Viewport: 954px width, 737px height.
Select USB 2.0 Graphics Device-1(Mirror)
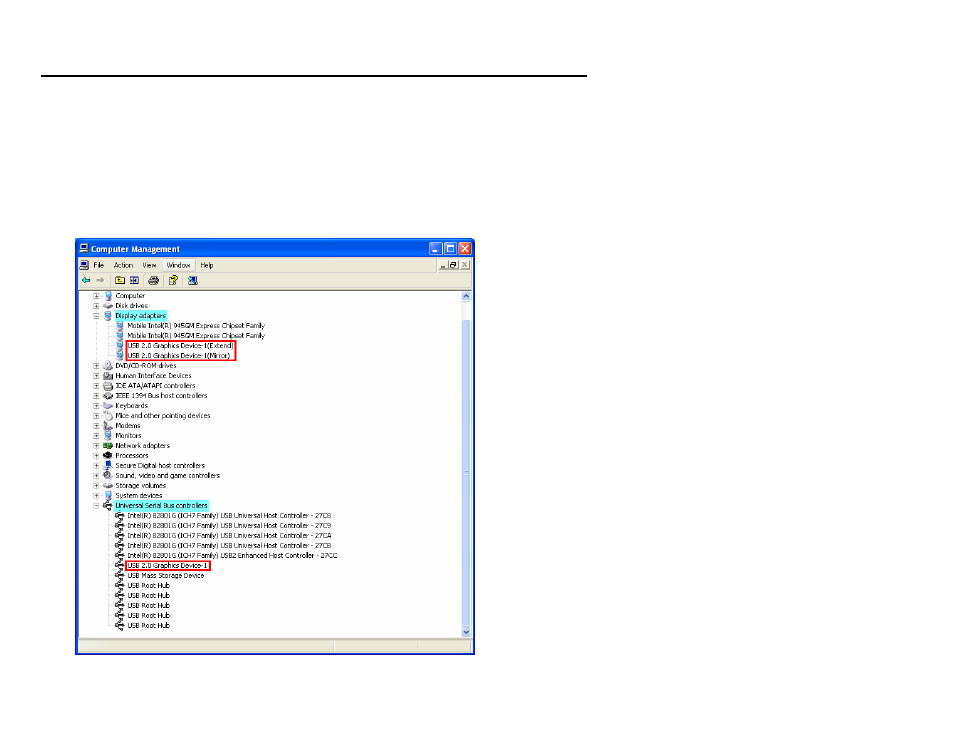point(179,355)
